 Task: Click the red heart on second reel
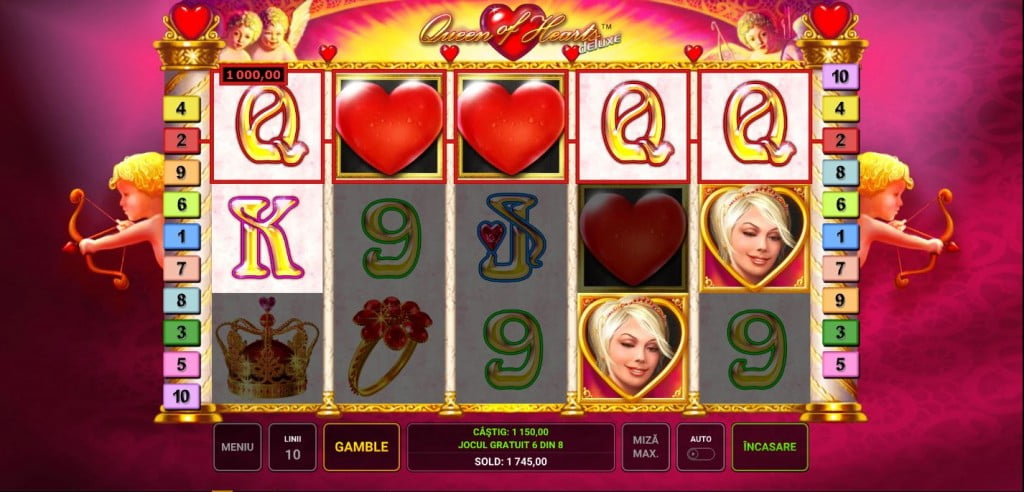pos(389,127)
